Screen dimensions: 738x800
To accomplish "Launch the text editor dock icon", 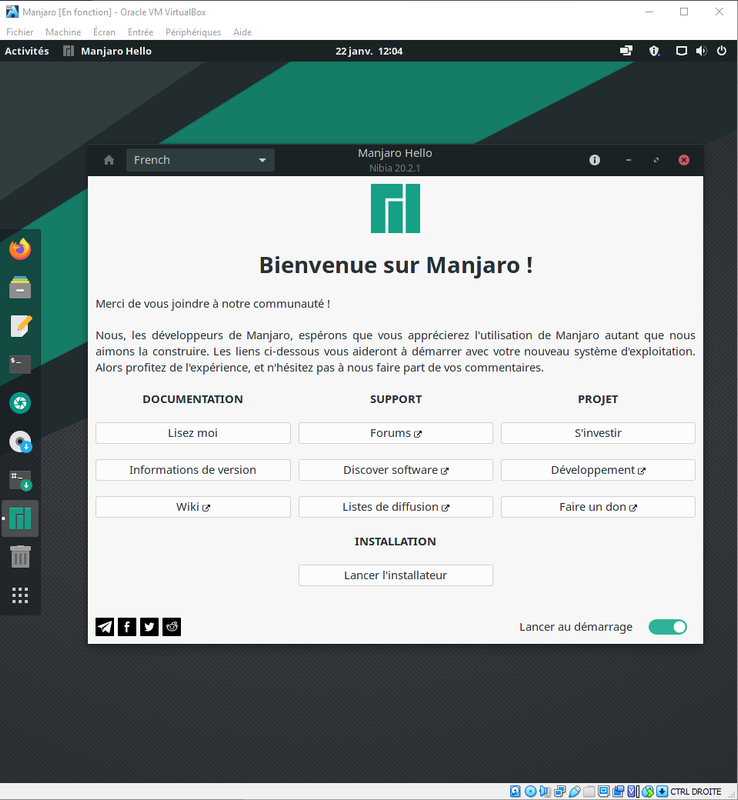I will (20, 326).
